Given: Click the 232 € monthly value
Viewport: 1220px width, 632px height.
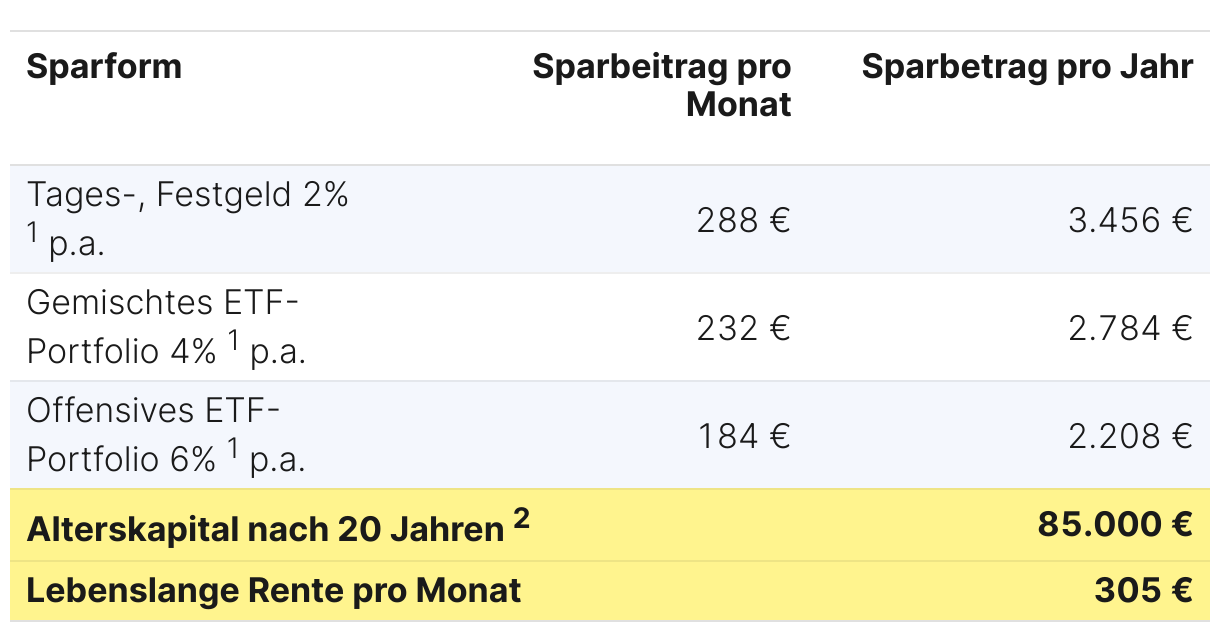Looking at the screenshot, I should (x=743, y=328).
